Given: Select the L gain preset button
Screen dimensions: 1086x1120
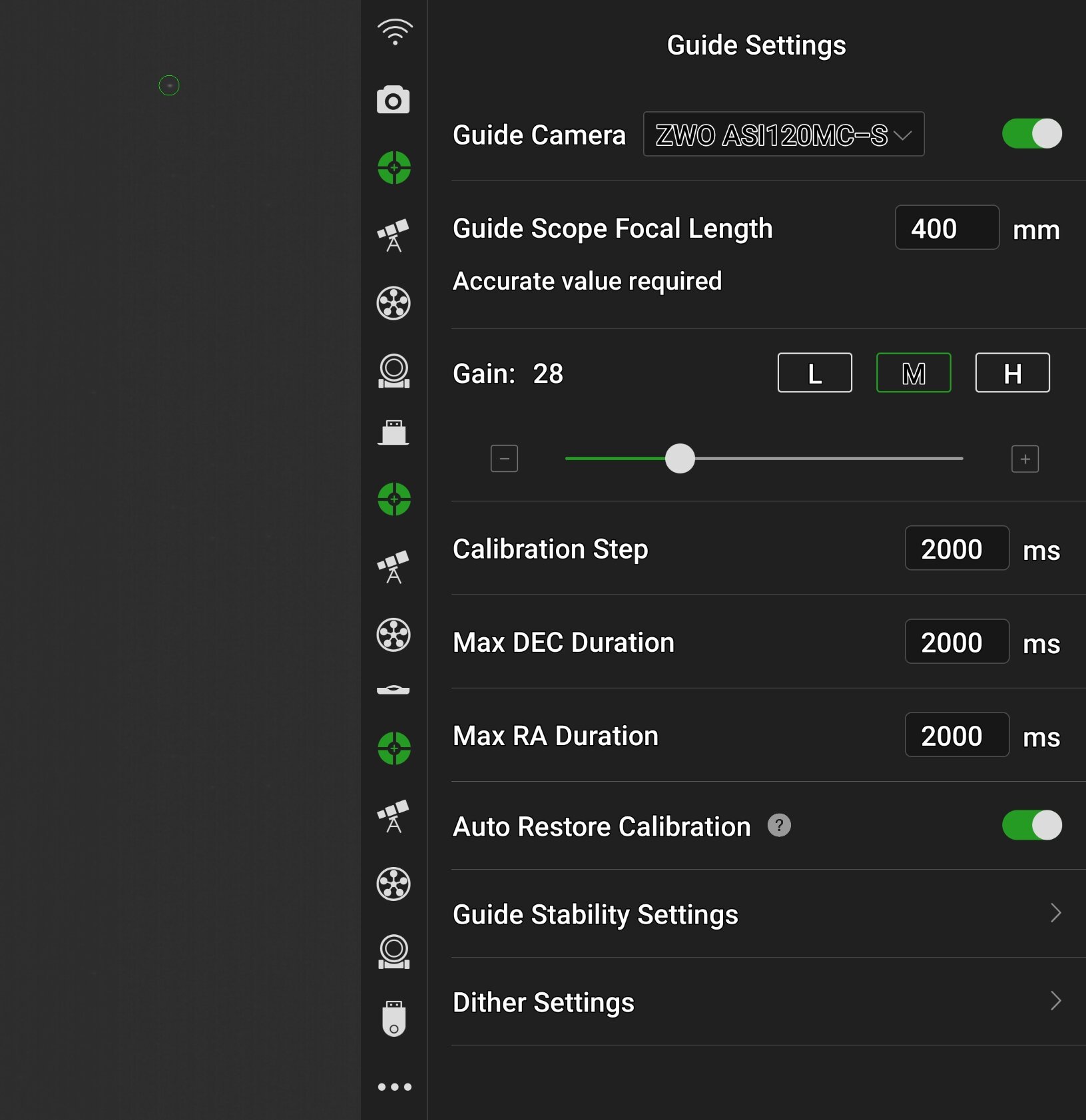Looking at the screenshot, I should (x=814, y=373).
